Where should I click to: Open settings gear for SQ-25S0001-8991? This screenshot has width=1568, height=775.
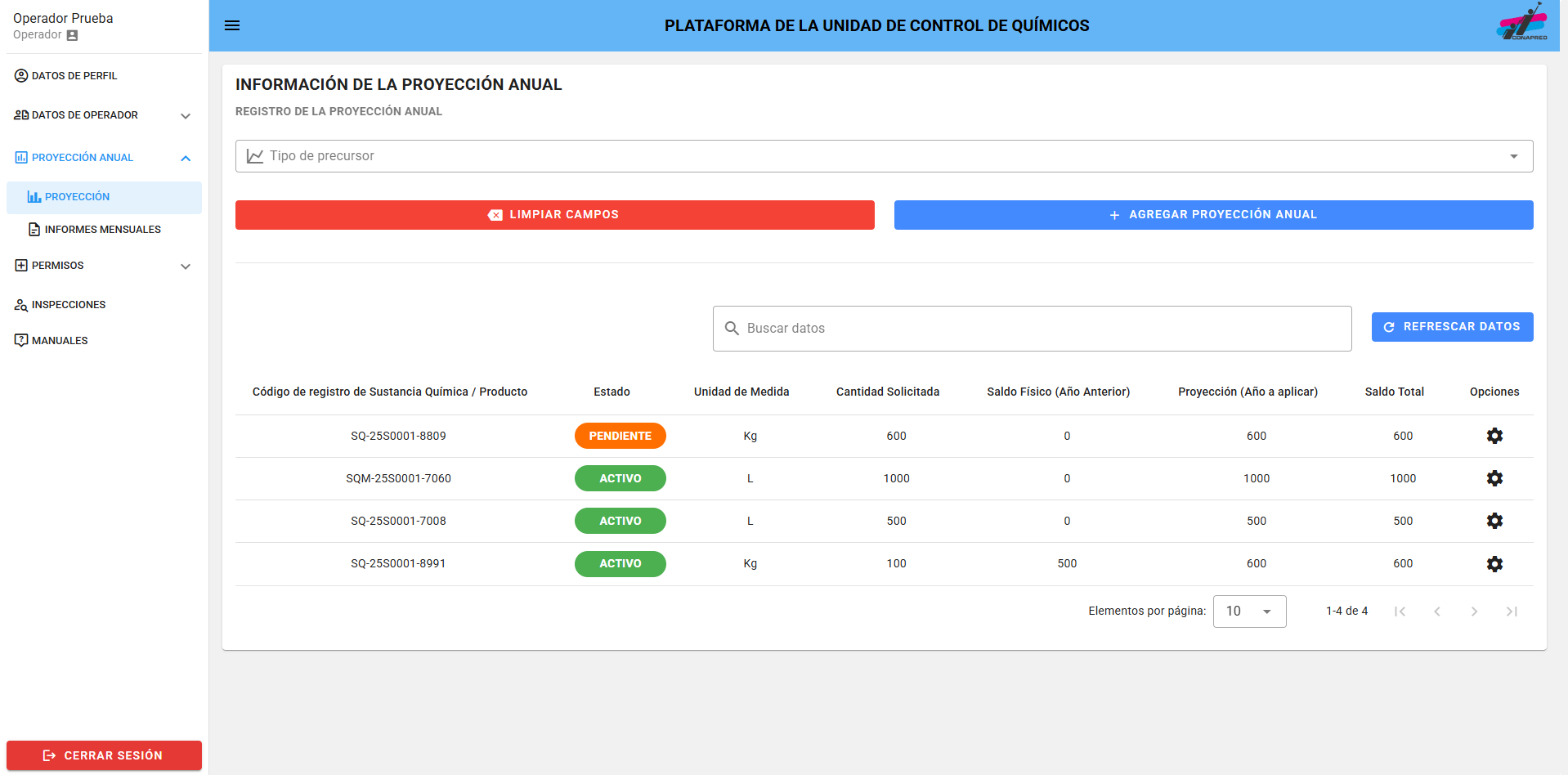click(x=1494, y=564)
